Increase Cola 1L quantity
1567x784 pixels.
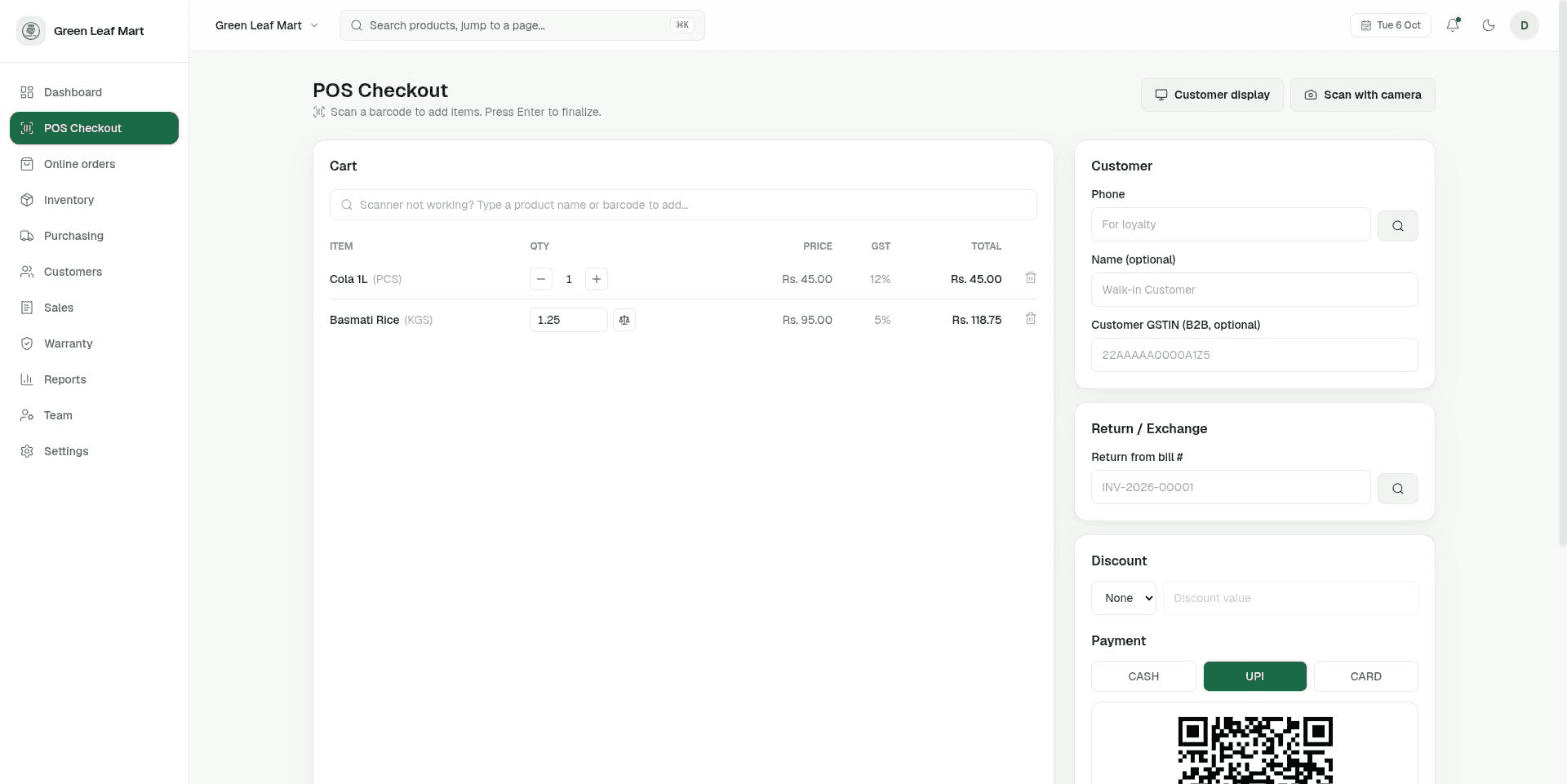(596, 279)
